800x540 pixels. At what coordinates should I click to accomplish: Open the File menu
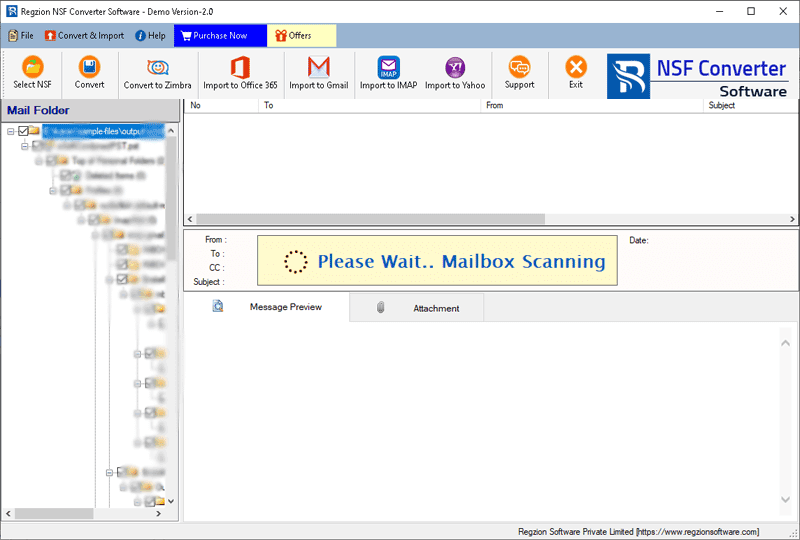tap(21, 36)
